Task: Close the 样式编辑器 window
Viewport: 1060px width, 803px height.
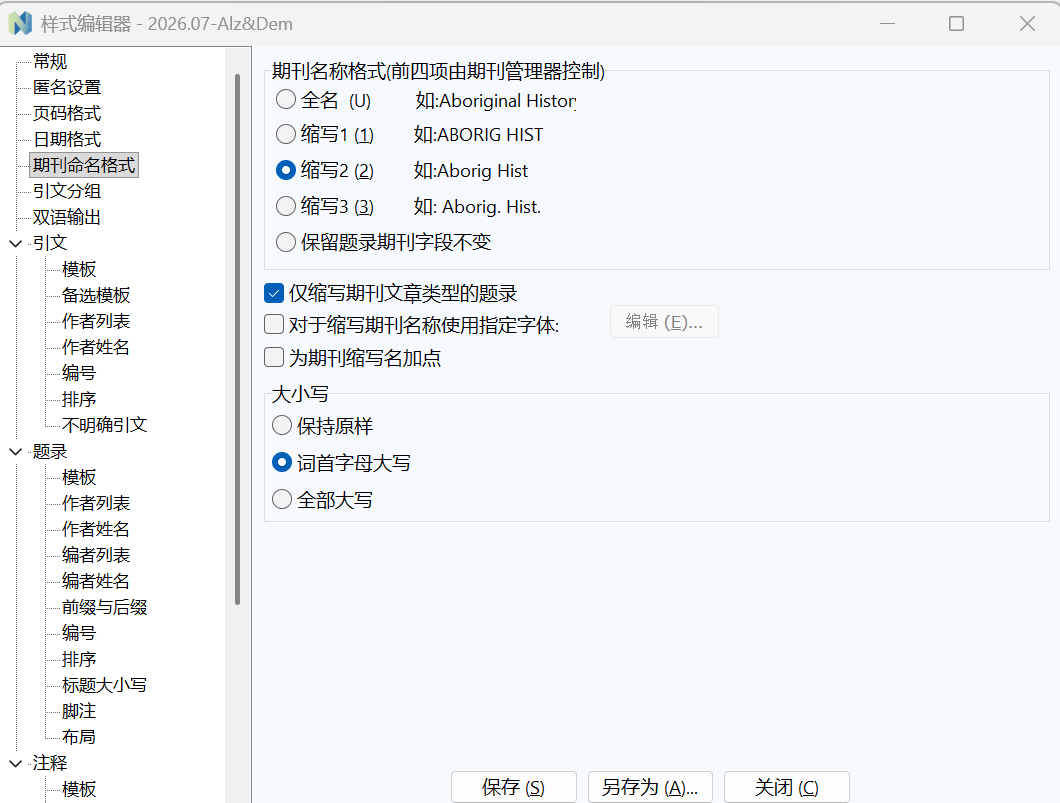Action: pos(1028,24)
